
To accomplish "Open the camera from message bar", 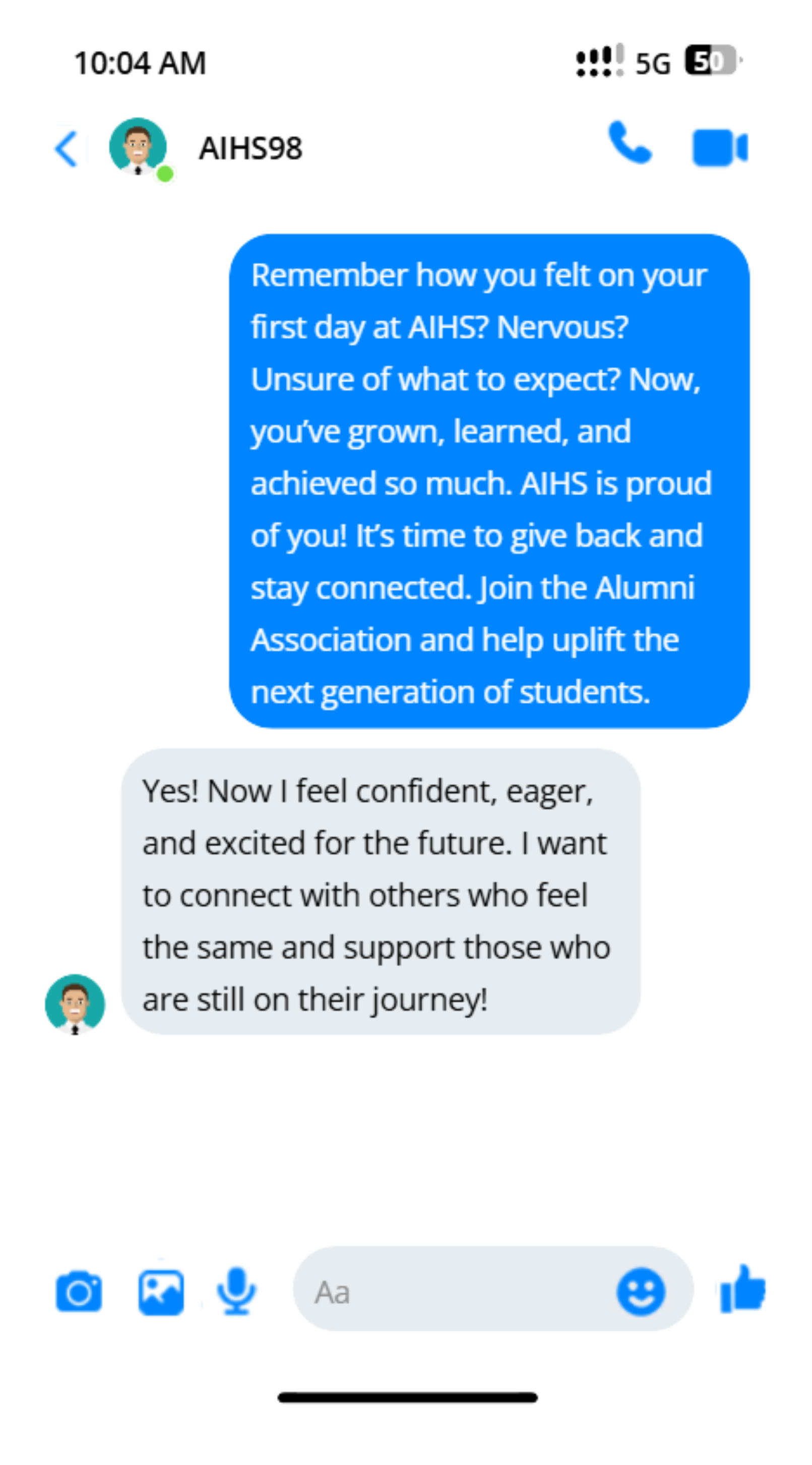I will (79, 1292).
